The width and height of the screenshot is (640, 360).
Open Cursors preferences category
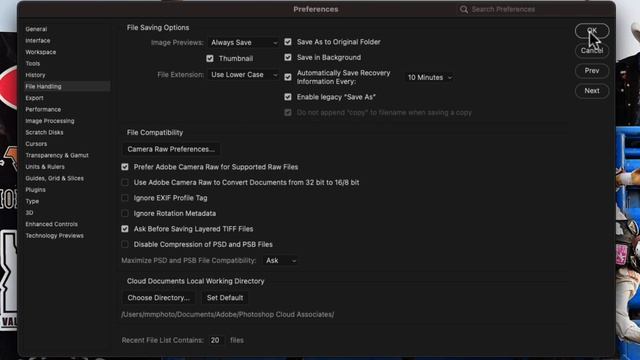click(x=36, y=144)
